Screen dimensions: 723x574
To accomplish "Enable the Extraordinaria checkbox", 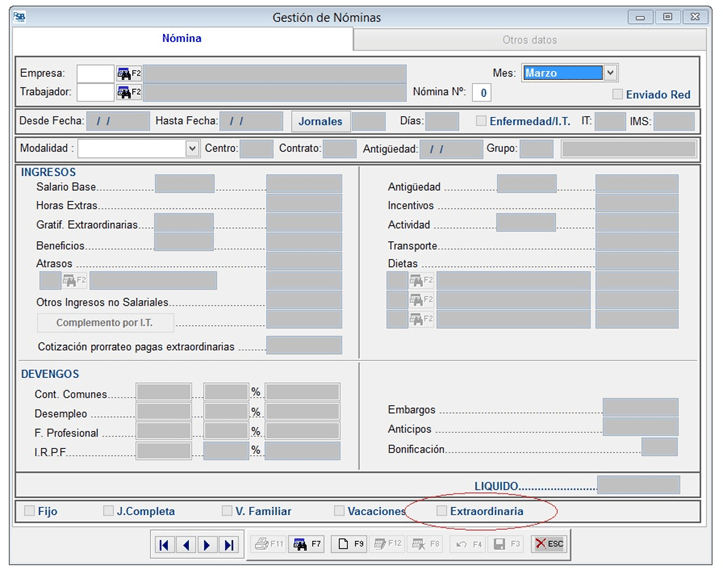I will 442,511.
